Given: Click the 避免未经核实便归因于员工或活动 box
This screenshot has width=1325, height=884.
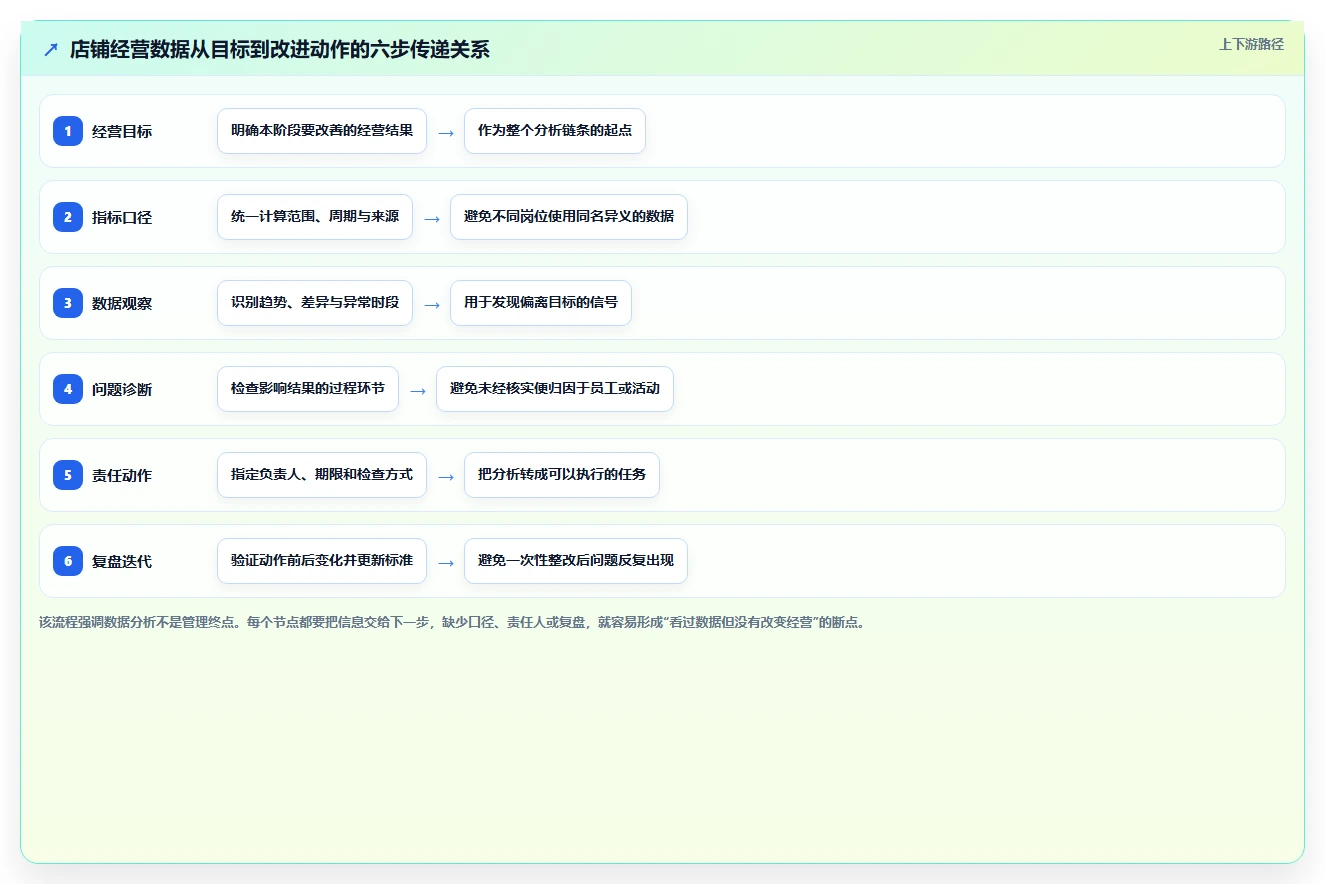Looking at the screenshot, I should tap(555, 389).
